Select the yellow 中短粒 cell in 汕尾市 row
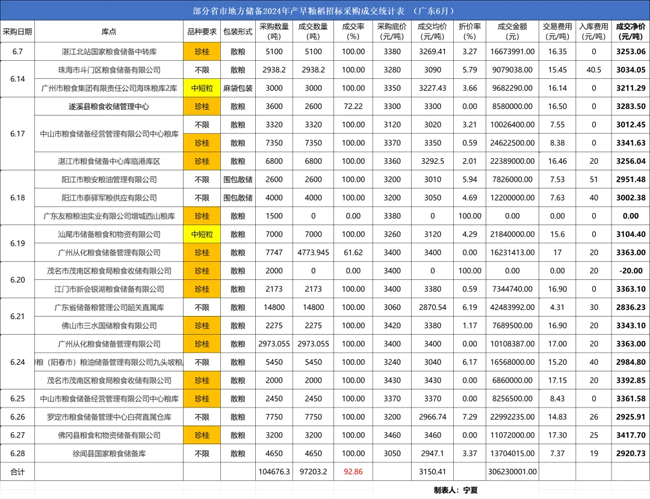650x499 pixels. [203, 233]
